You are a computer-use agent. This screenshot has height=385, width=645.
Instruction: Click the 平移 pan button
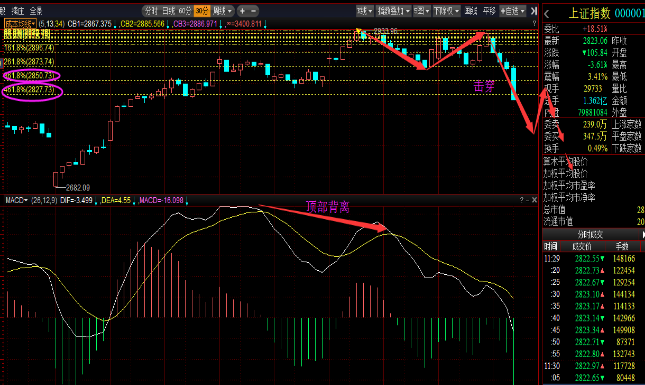(x=489, y=11)
